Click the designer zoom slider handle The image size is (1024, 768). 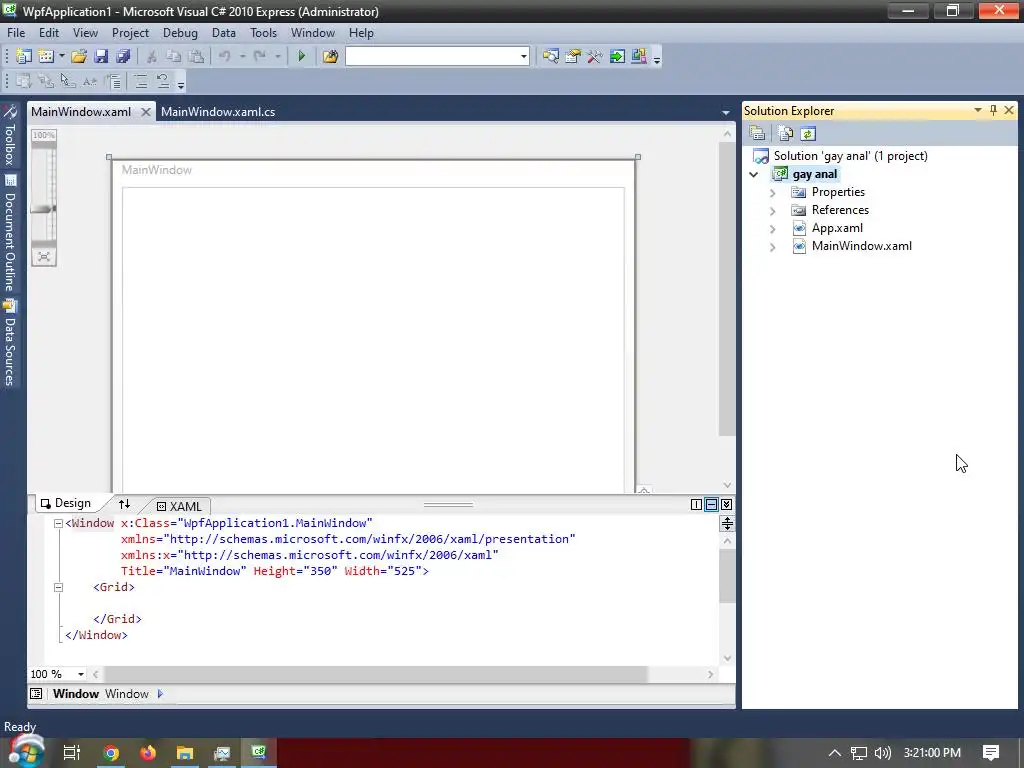tap(43, 208)
